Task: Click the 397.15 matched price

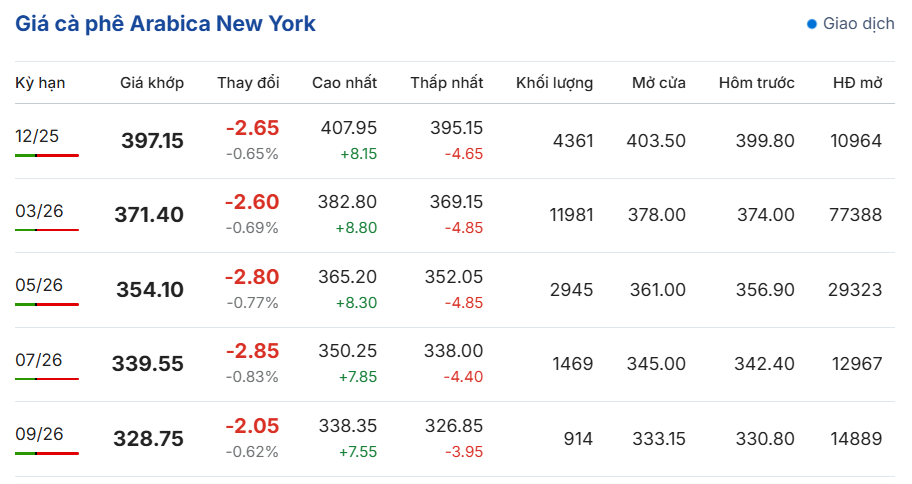Action: click(x=152, y=141)
